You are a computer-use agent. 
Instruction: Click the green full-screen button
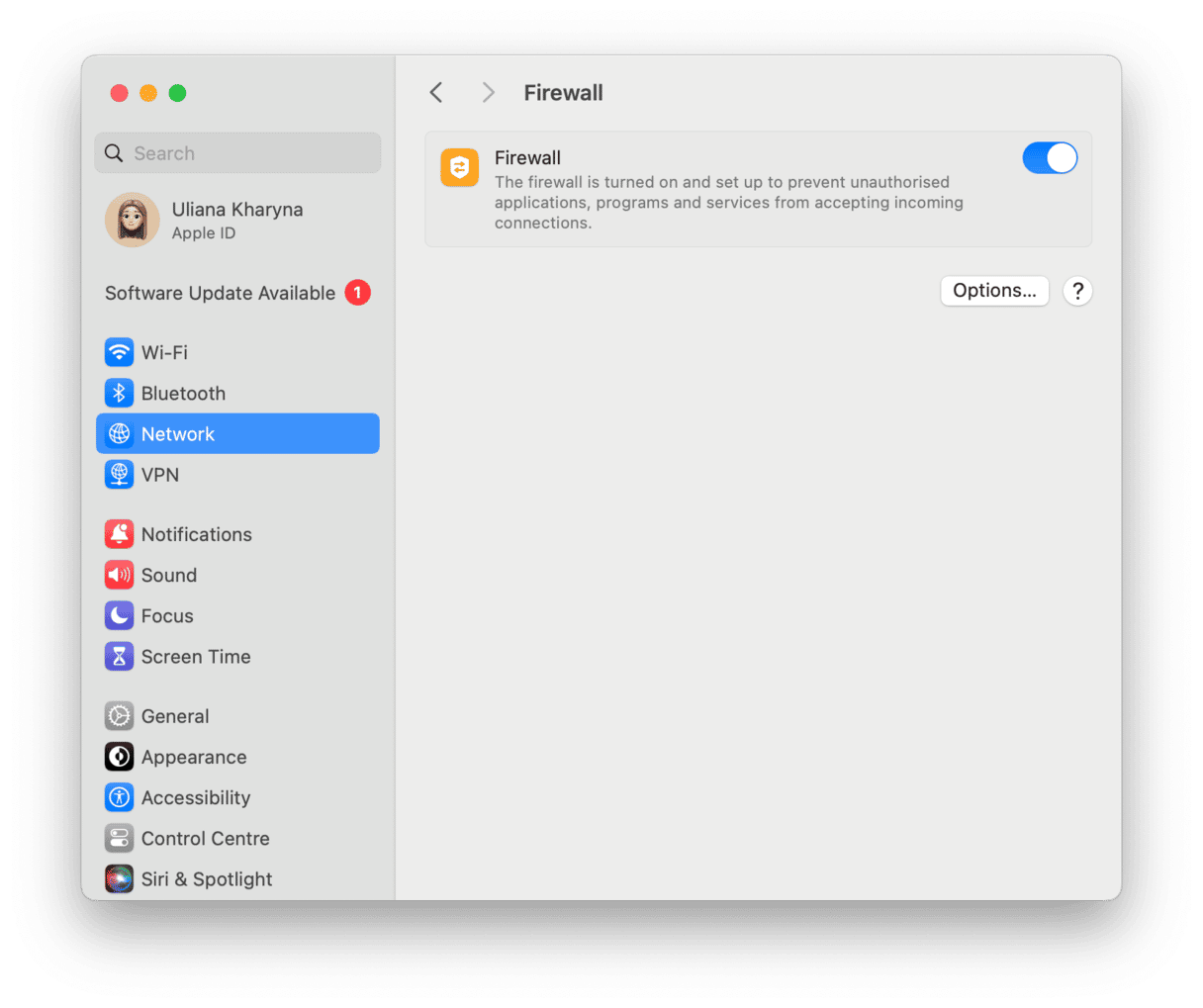click(x=177, y=93)
